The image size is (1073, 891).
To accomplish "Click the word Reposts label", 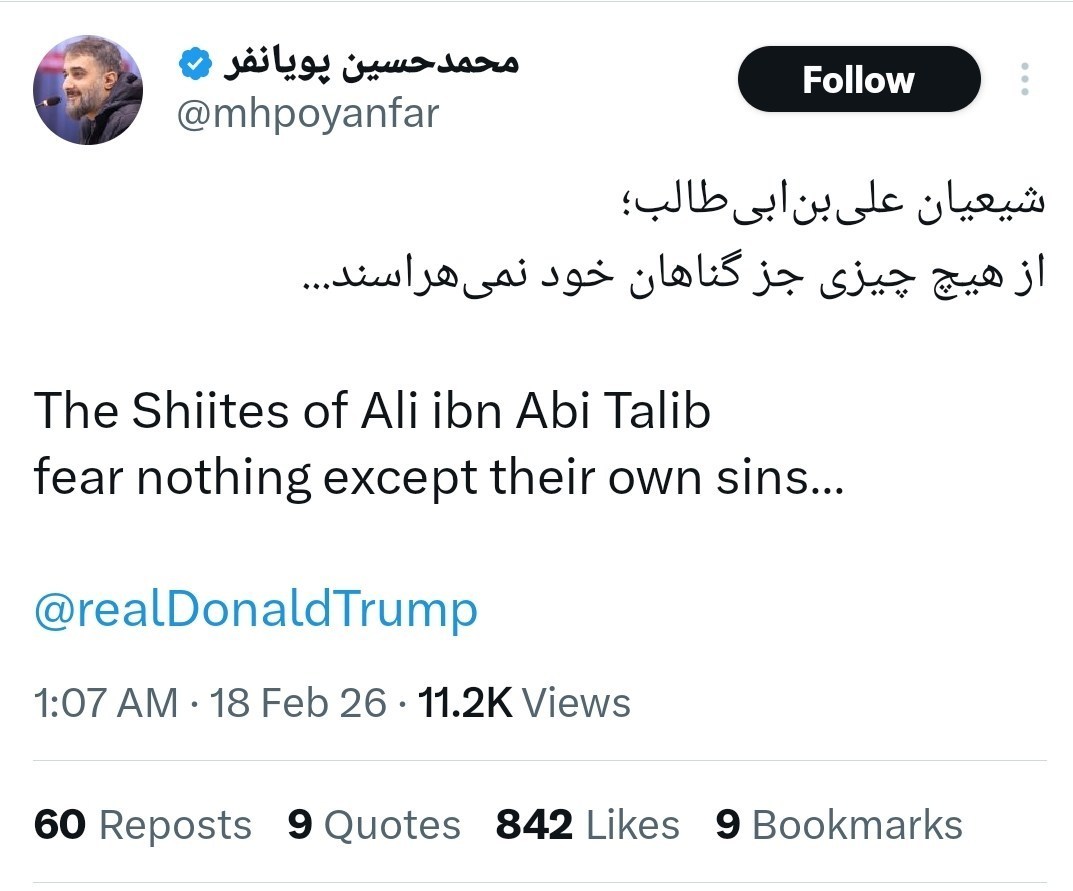I will coord(175,824).
